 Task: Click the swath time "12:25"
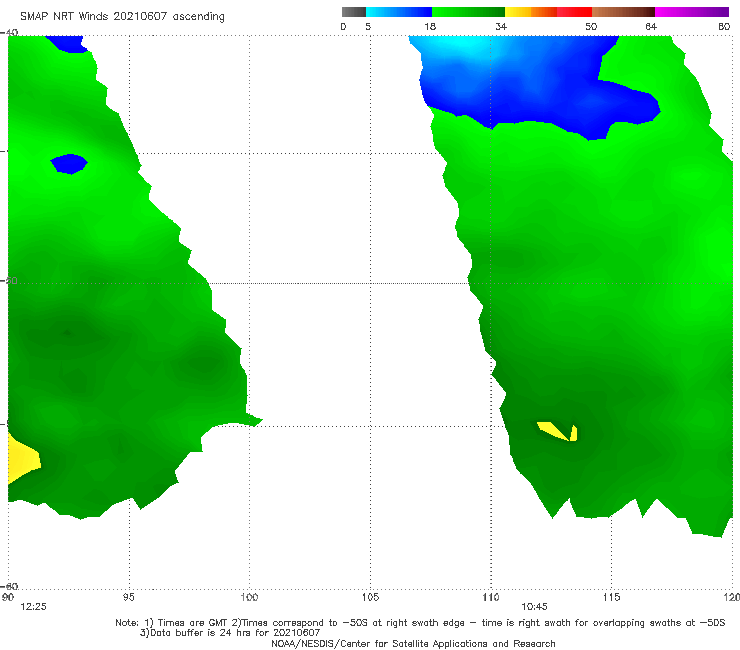(x=33, y=607)
